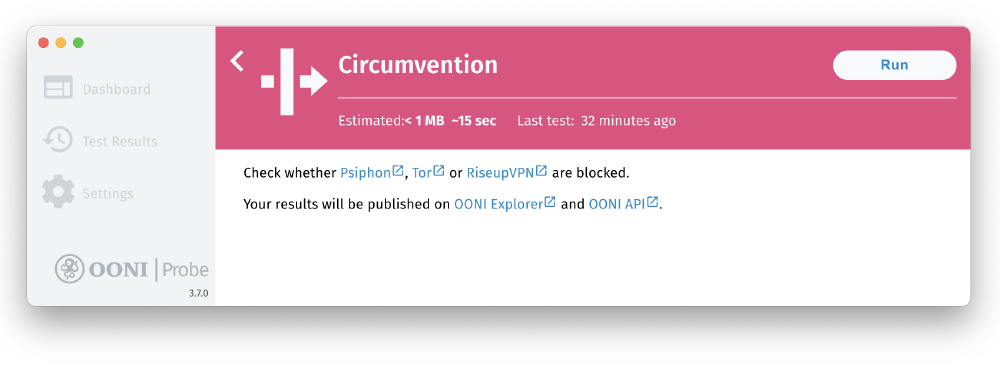Click the Settings gear icon
The image size is (1000, 381).
58,191
